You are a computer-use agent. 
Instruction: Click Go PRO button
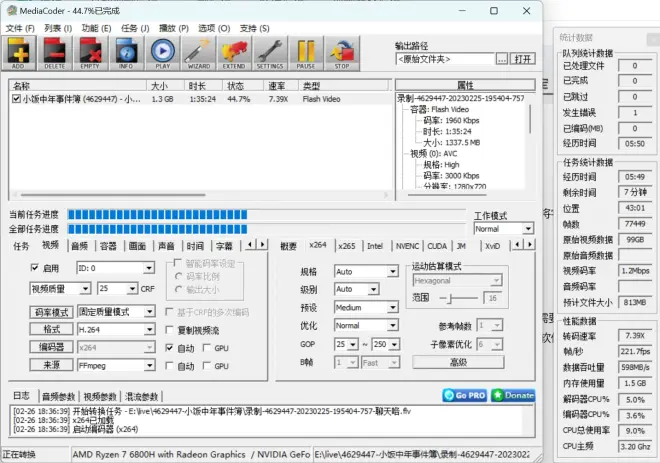point(464,395)
